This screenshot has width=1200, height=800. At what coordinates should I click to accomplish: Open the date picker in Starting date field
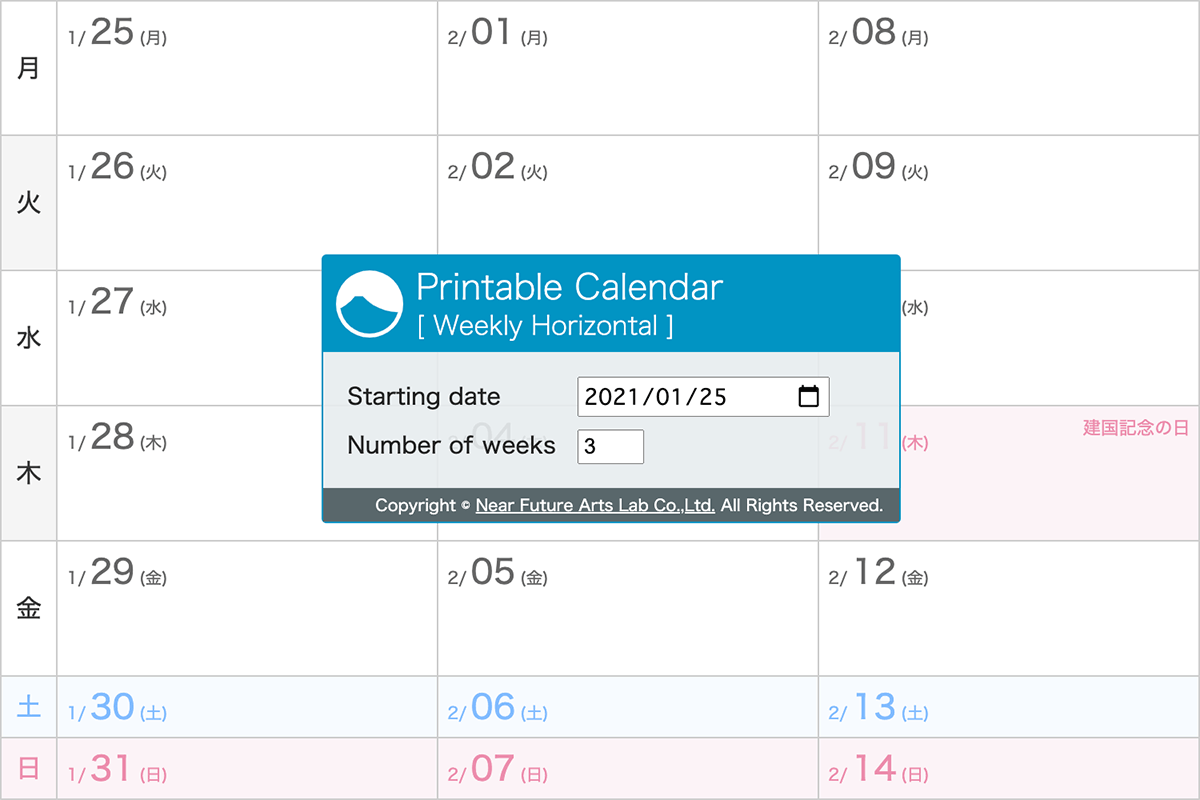point(810,396)
